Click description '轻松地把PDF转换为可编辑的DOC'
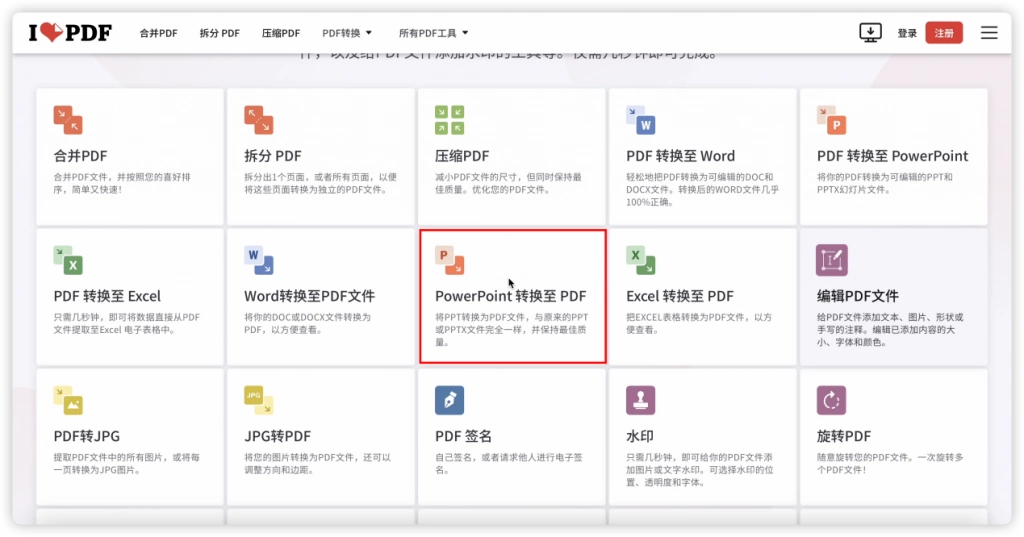 click(703, 189)
